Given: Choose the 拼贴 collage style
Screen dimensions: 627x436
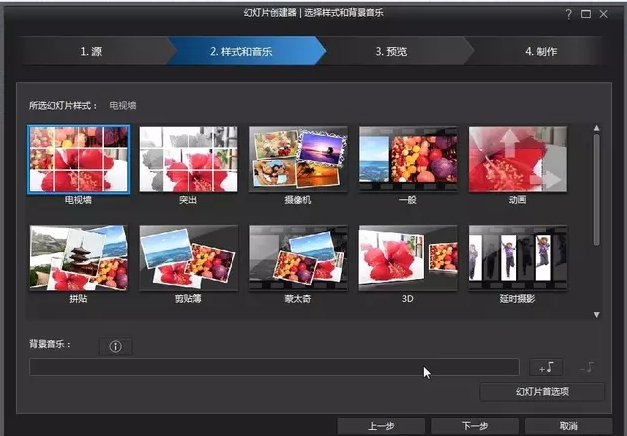Looking at the screenshot, I should 78,258.
